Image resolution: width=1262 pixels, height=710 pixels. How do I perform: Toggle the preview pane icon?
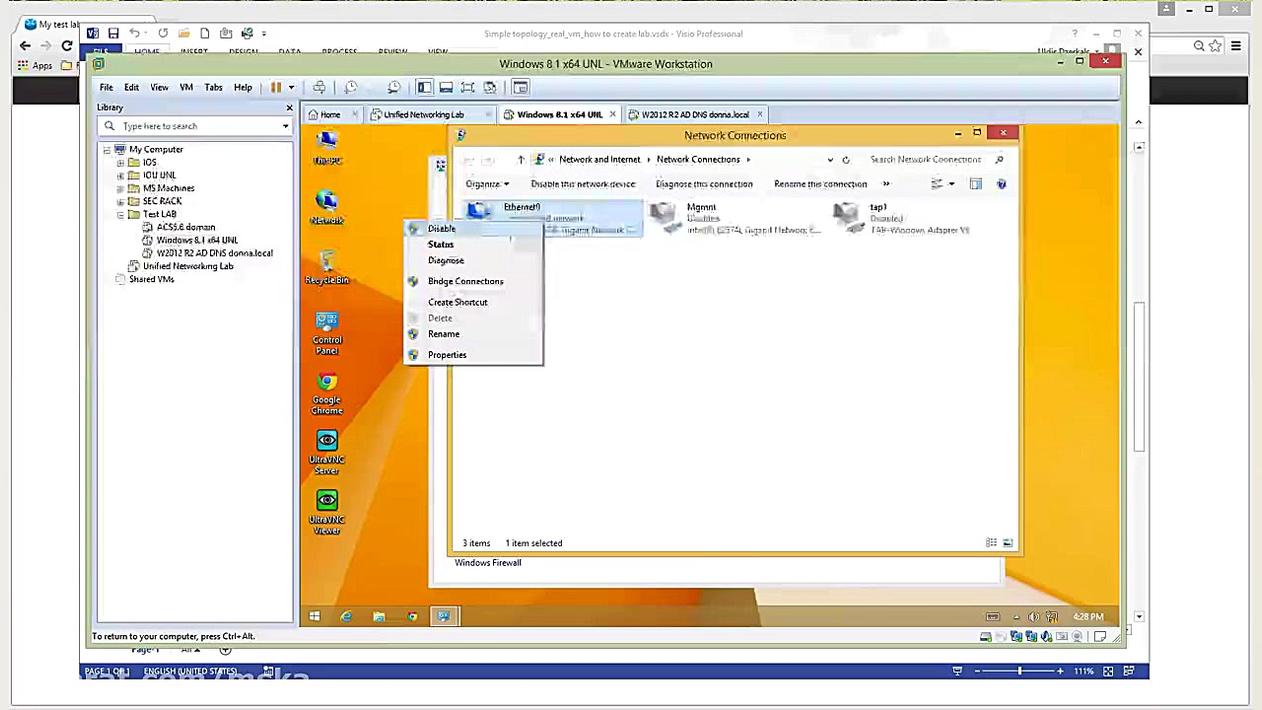(976, 184)
